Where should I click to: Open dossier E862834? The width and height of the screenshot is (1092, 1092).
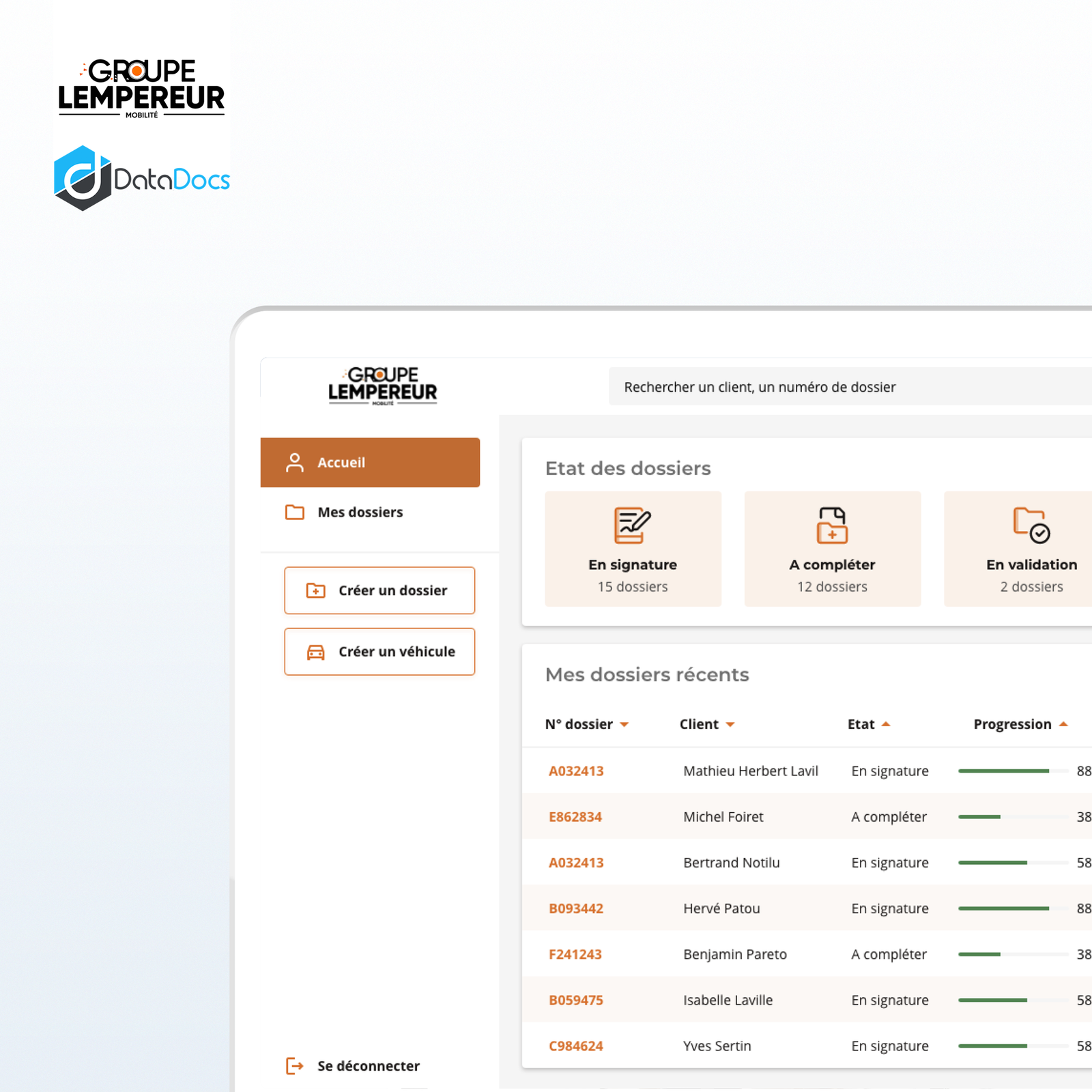click(575, 817)
